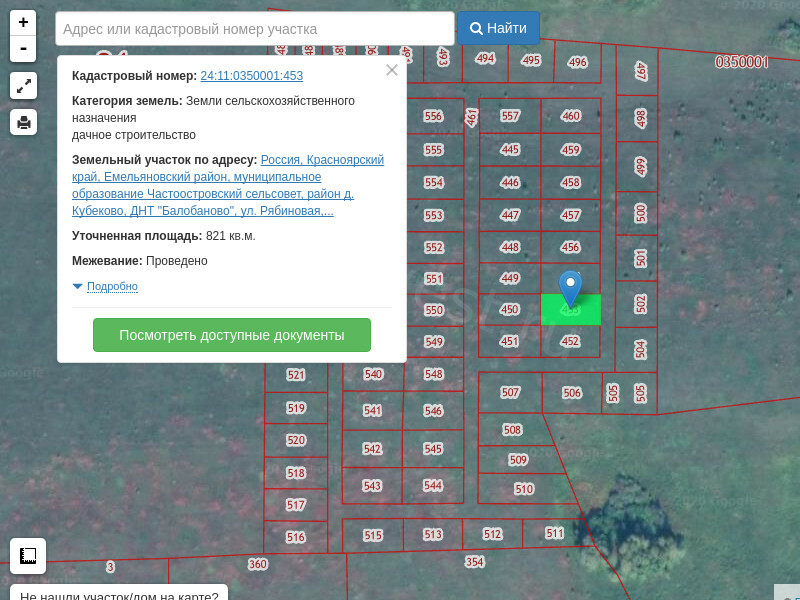Close the parcel info popup
Screen dimensions: 800x600
(392, 70)
